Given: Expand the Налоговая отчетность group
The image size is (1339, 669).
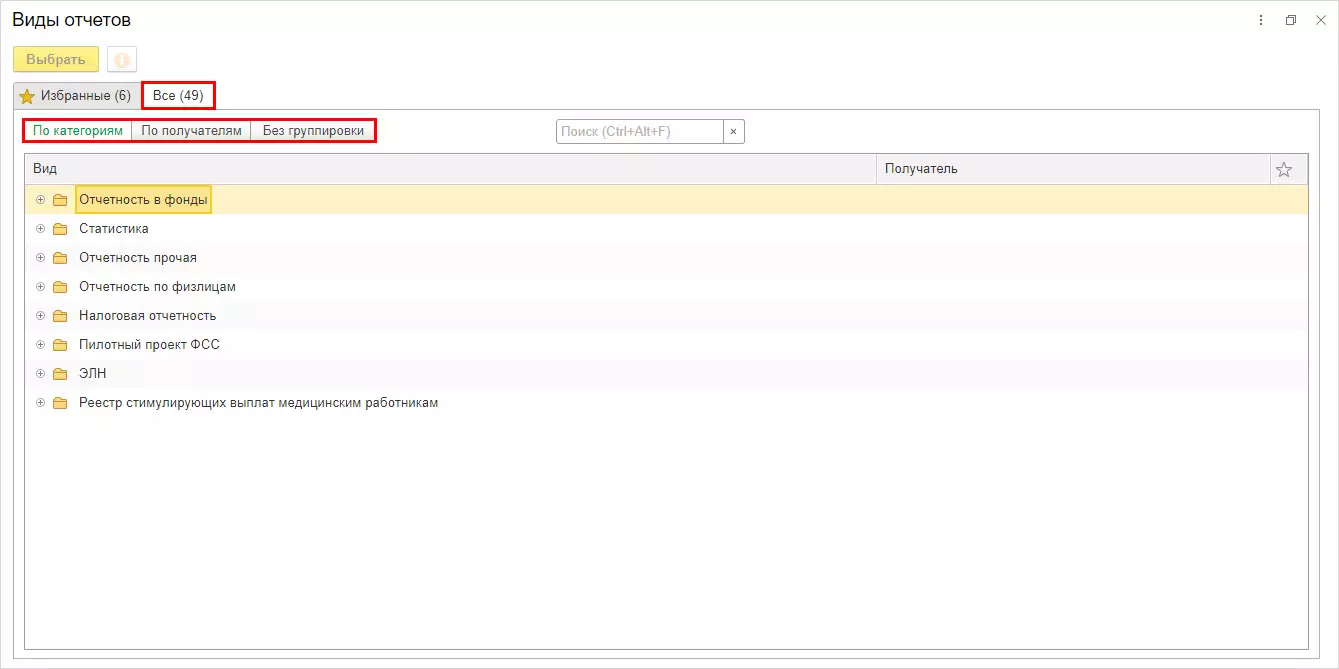Looking at the screenshot, I should [41, 316].
